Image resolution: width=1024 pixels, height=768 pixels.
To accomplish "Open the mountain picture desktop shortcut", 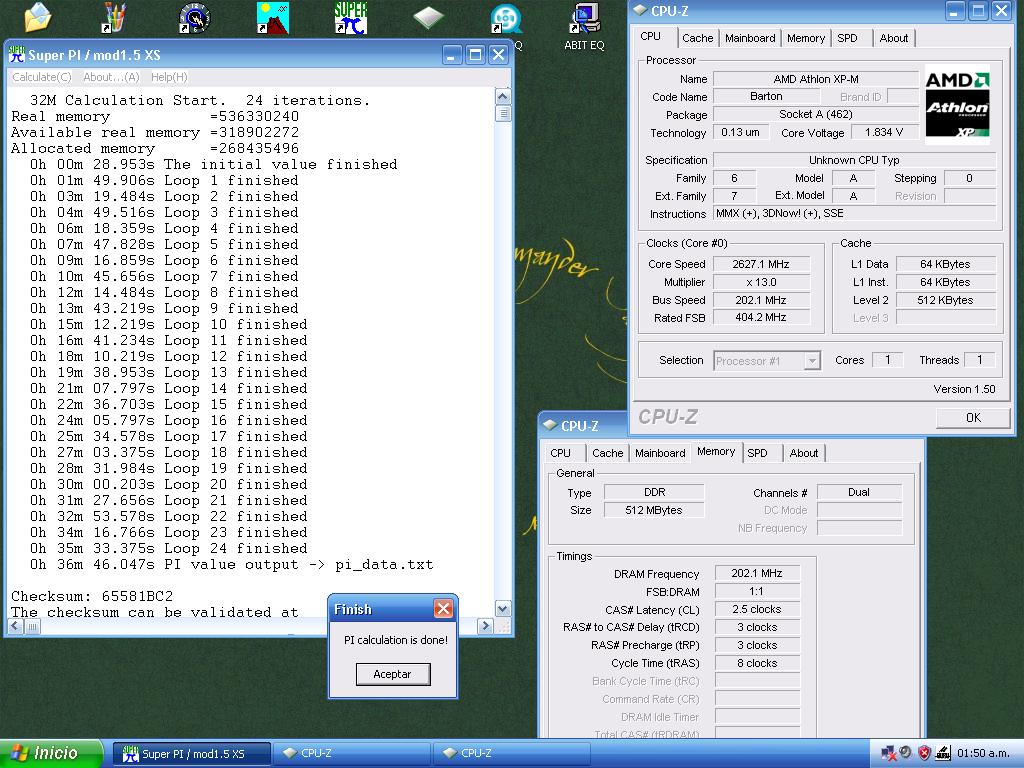I will pos(273,18).
